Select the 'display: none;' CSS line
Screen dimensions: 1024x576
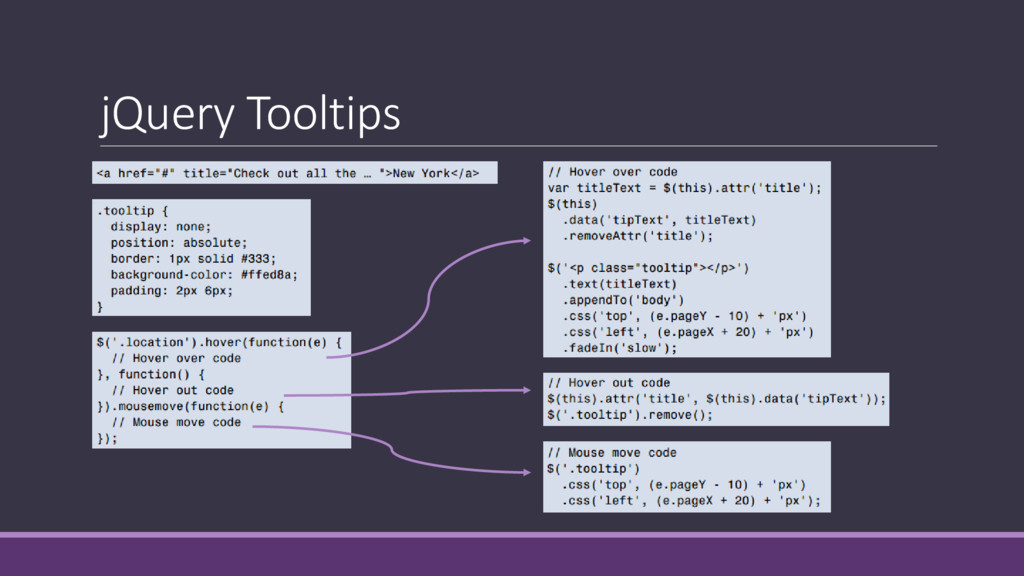161,227
